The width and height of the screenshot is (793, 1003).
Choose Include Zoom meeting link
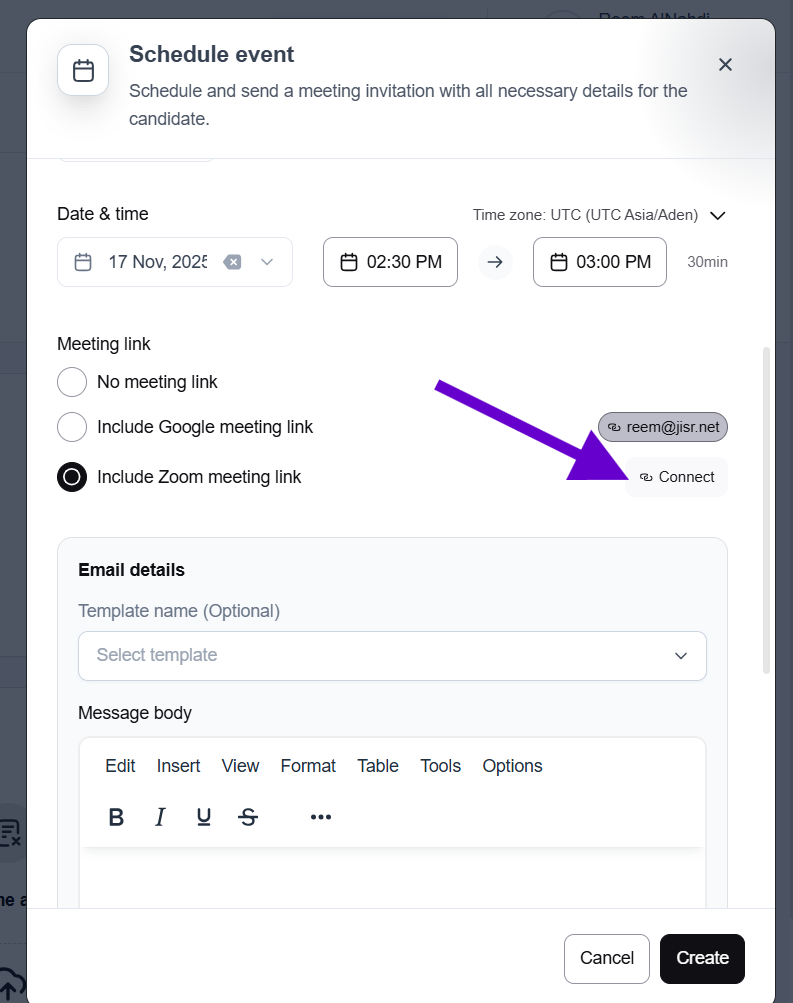click(72, 477)
